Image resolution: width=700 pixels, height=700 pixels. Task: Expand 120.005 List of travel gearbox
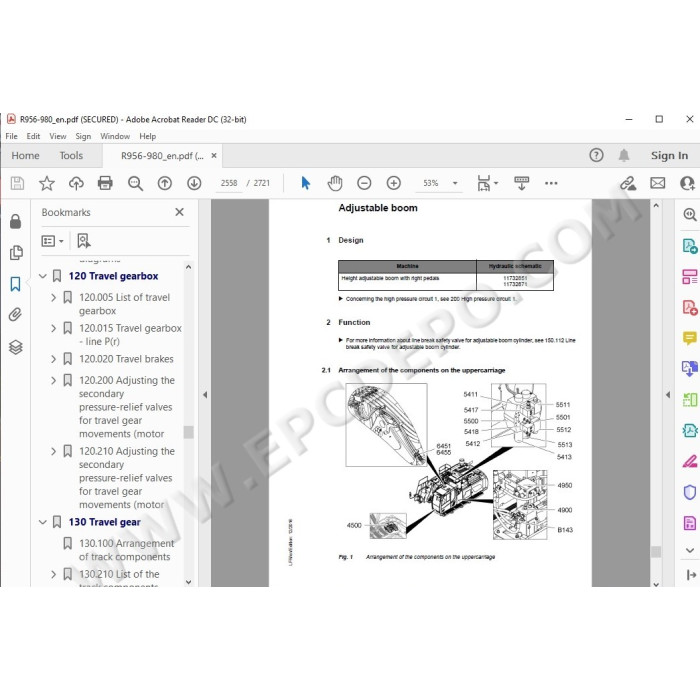(x=54, y=298)
